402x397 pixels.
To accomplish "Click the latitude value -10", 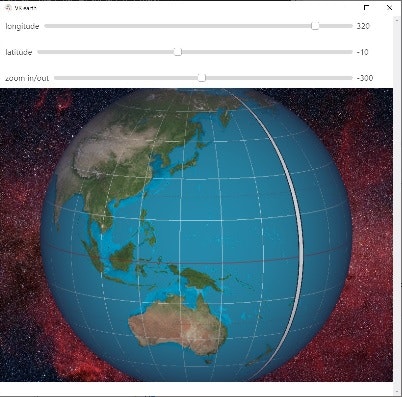I will (362, 52).
